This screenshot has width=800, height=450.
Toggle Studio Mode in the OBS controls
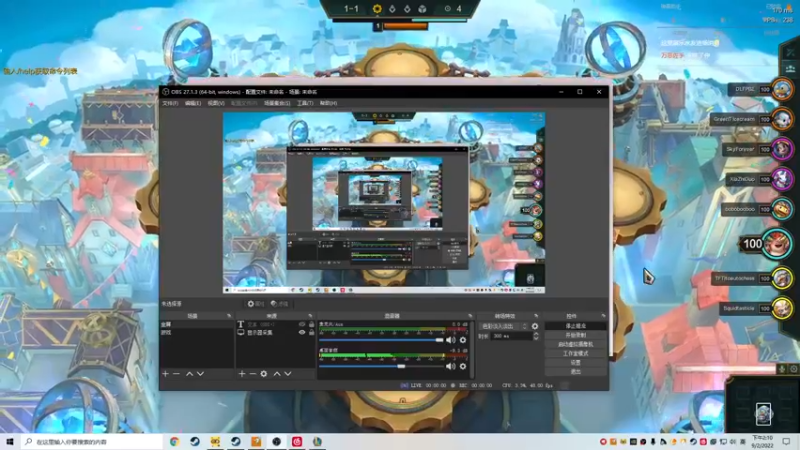pos(576,353)
